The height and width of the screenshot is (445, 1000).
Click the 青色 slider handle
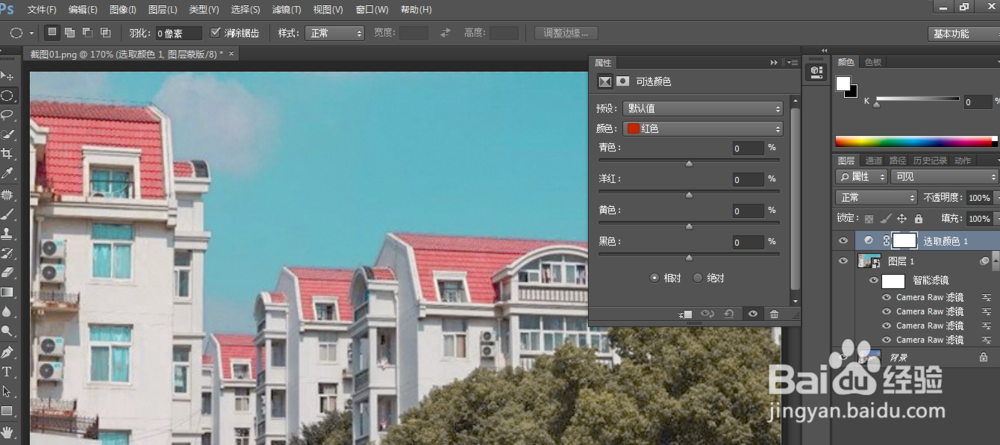pyautogui.click(x=689, y=164)
